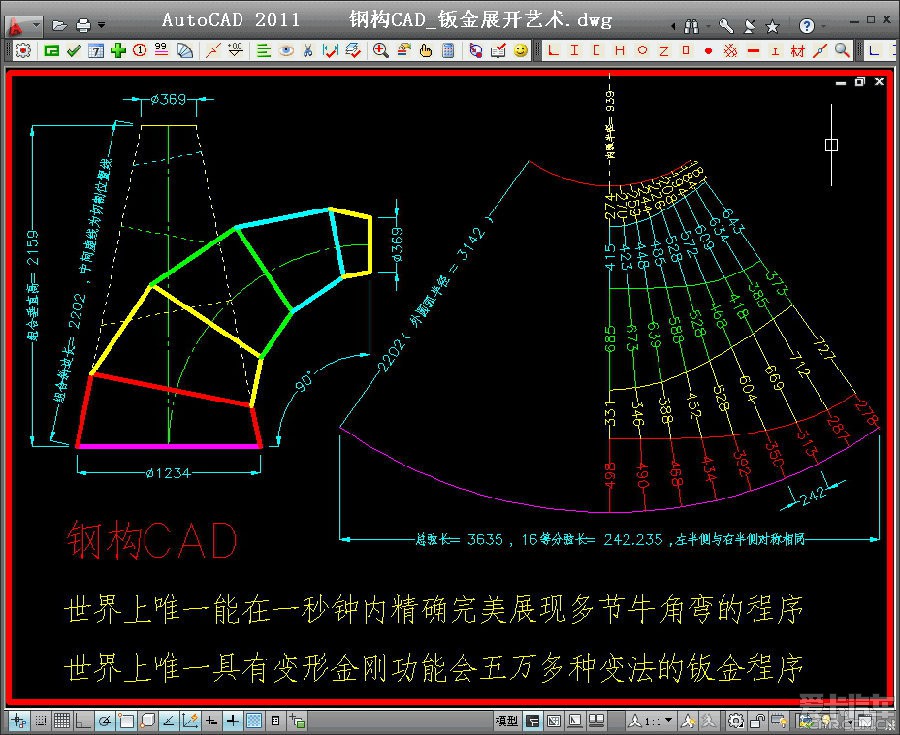This screenshot has width=900, height=735.
Task: Select the square tube section icon
Action: pyautogui.click(x=686, y=50)
